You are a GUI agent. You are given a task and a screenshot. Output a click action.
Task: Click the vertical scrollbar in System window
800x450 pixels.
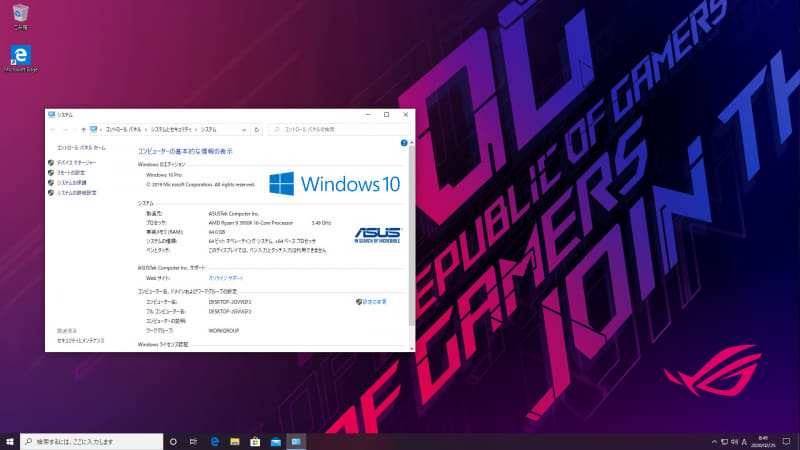(x=412, y=235)
